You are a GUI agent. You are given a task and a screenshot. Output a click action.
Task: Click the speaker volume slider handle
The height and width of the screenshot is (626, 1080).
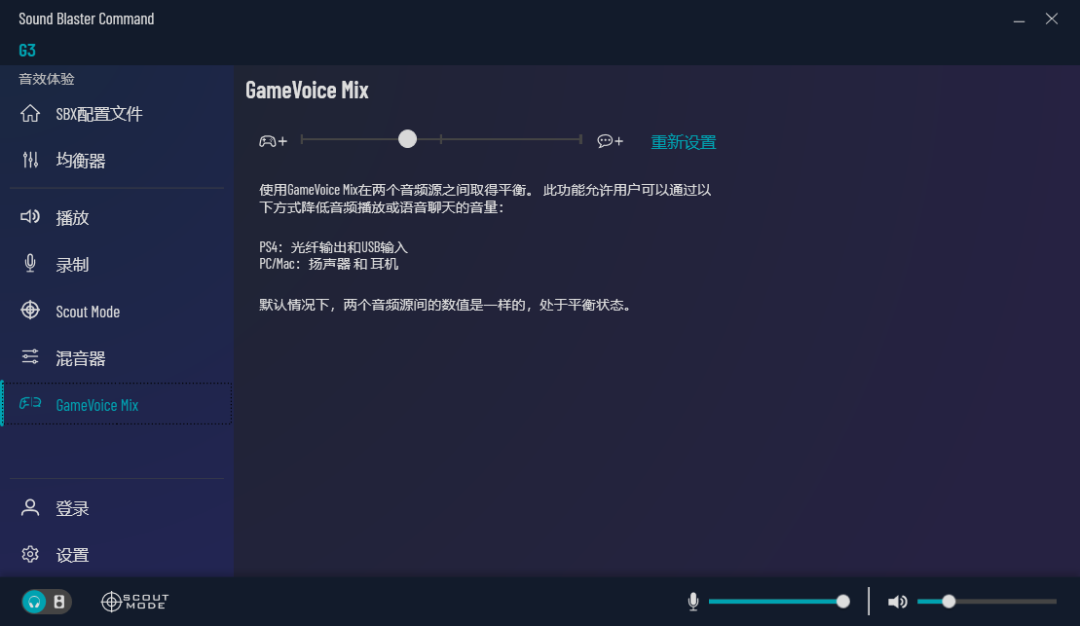948,601
